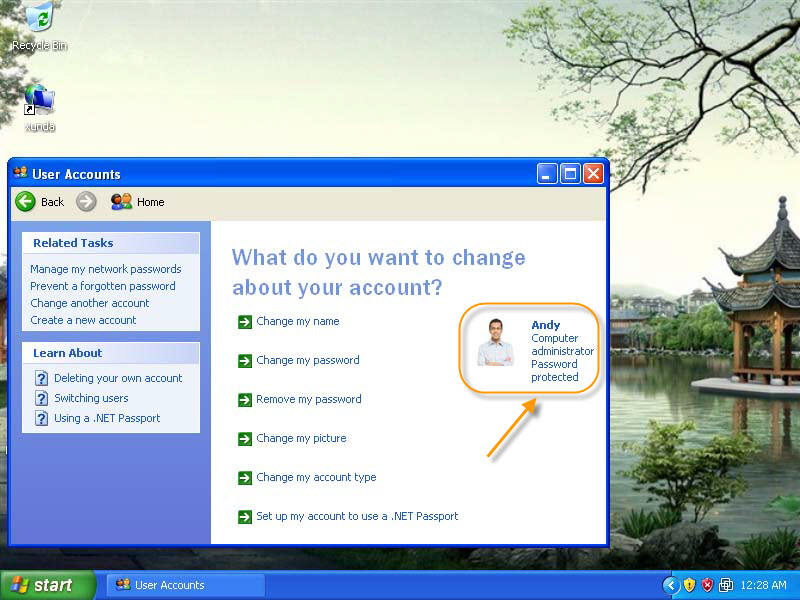Click green arrow beside .NET Passport setup

tap(245, 517)
